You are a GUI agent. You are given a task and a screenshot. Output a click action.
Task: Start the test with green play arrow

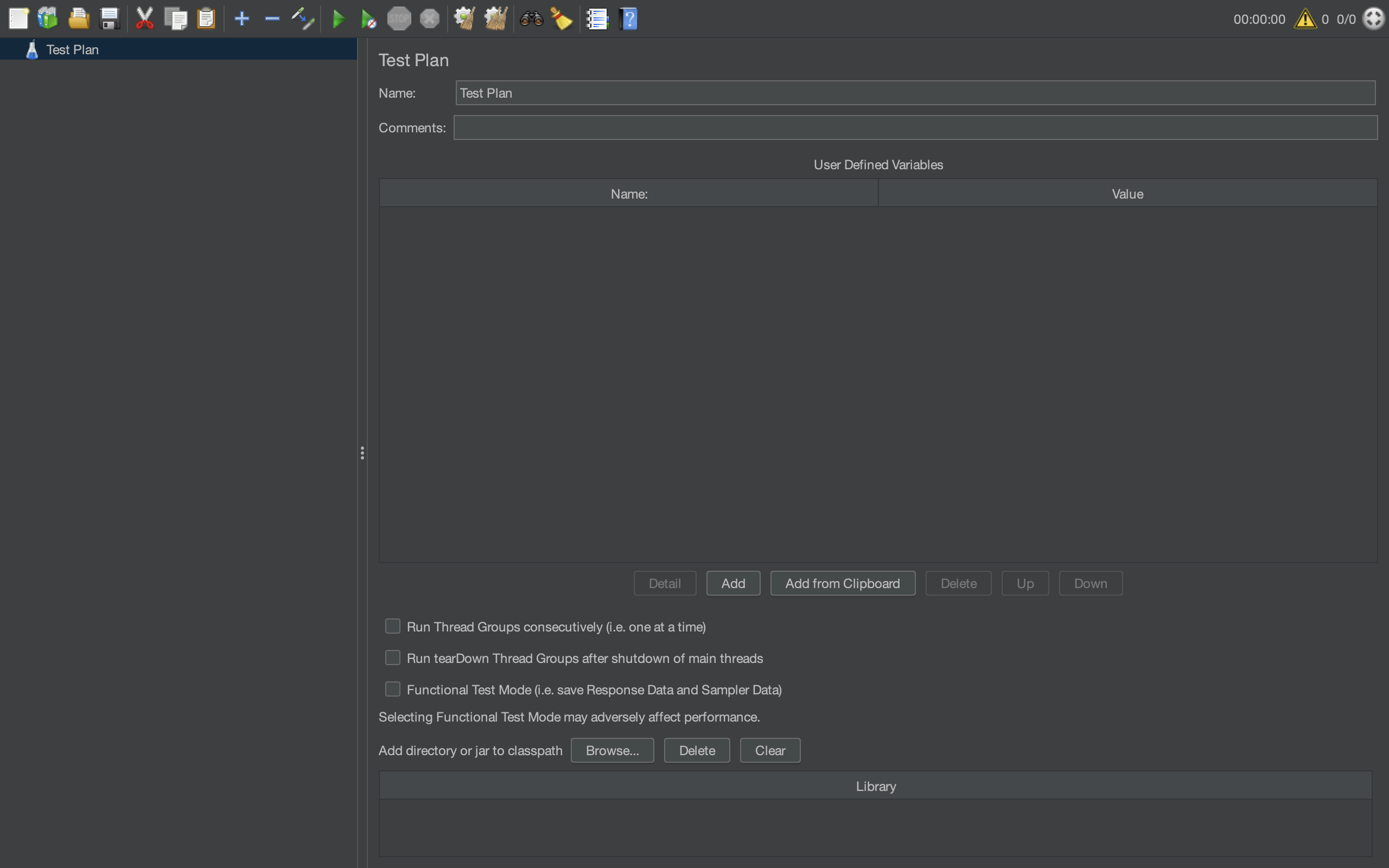point(339,19)
